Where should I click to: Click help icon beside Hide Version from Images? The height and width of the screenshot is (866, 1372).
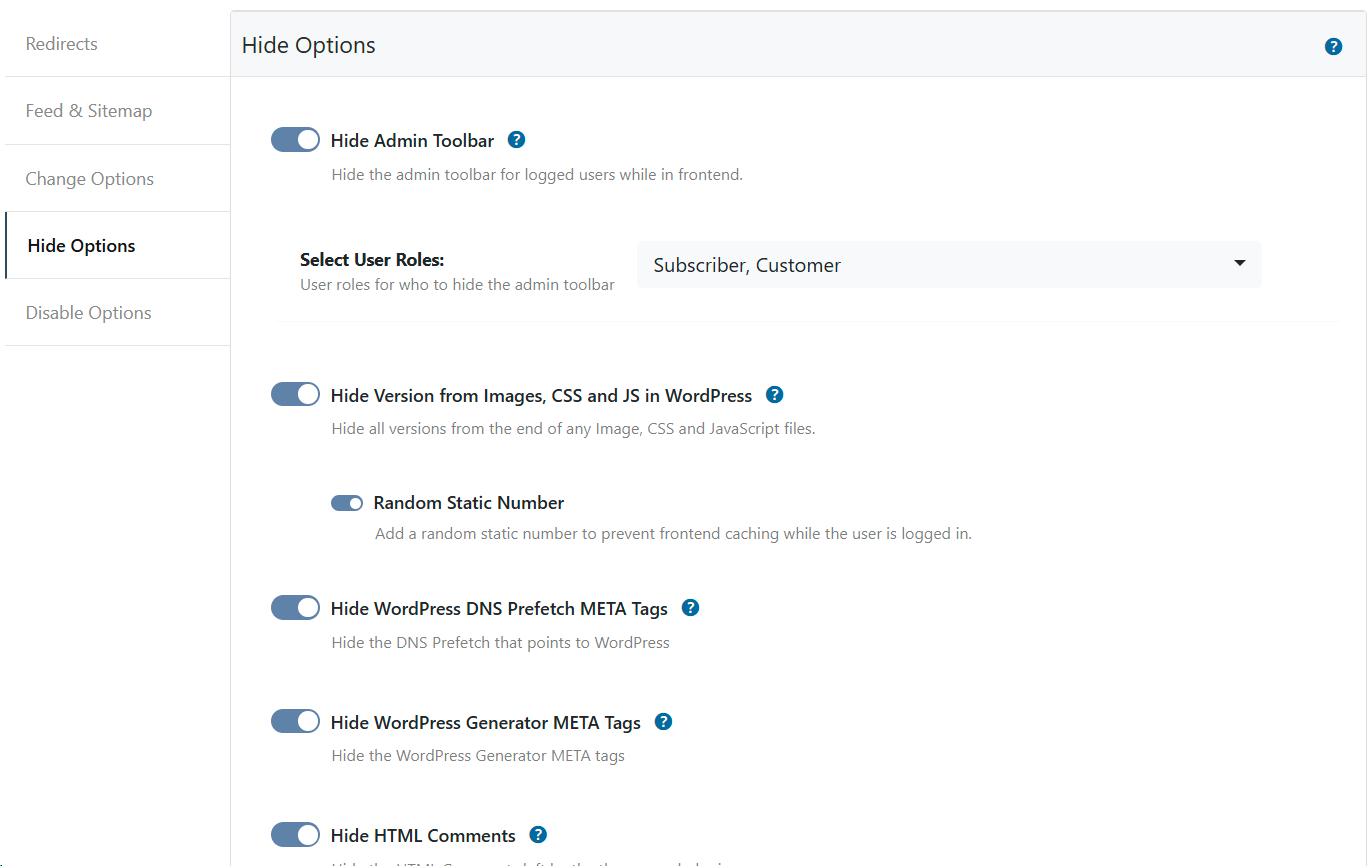[774, 395]
